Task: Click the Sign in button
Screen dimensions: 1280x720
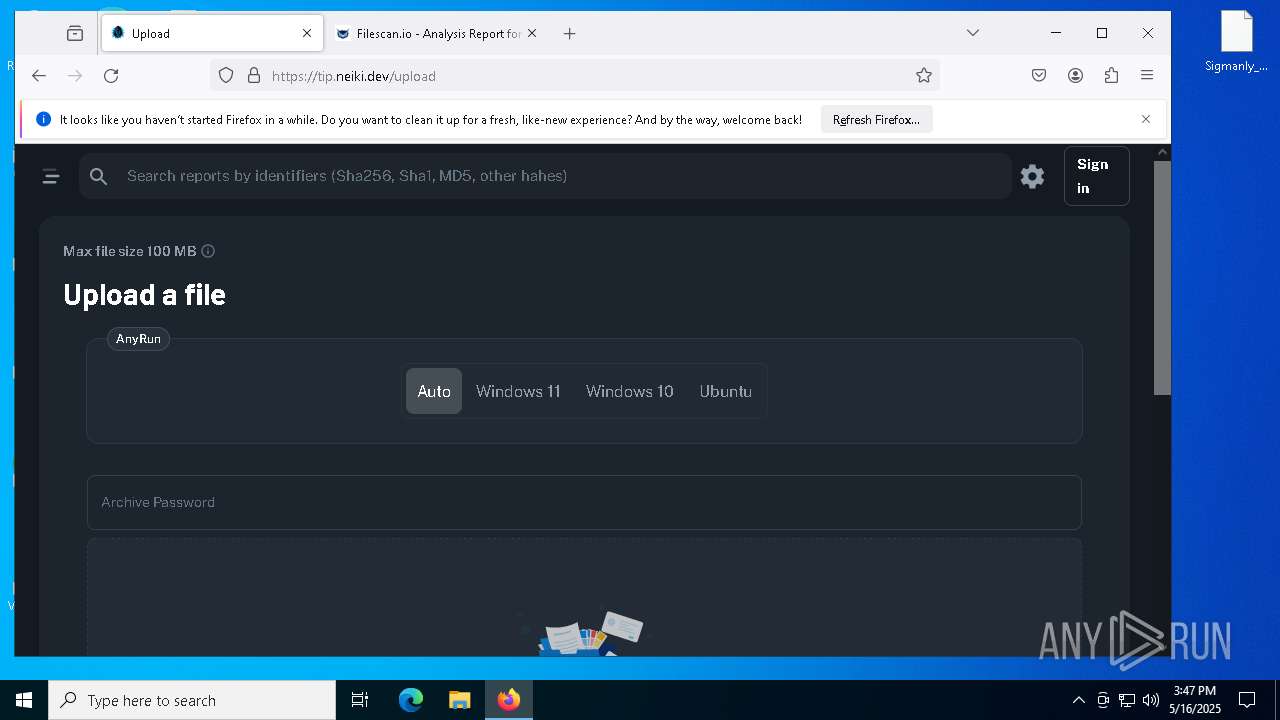Action: coord(1096,176)
